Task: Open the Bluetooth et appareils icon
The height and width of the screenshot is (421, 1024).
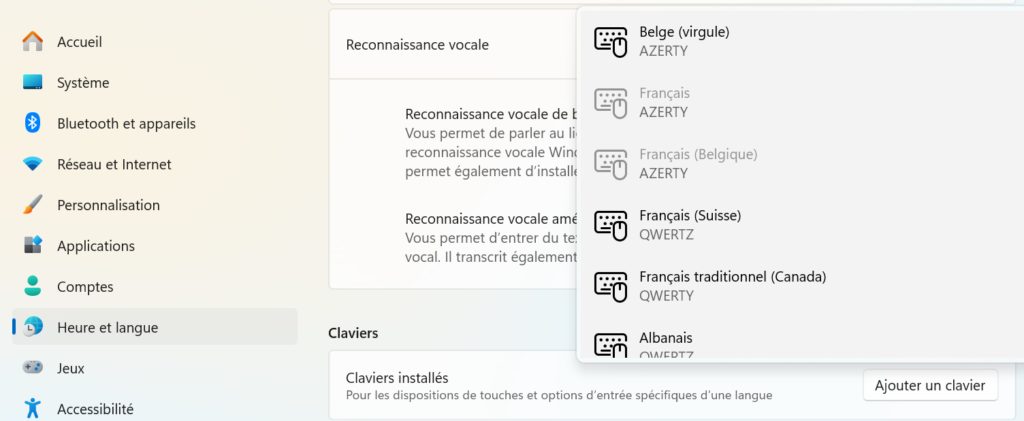Action: coord(32,123)
